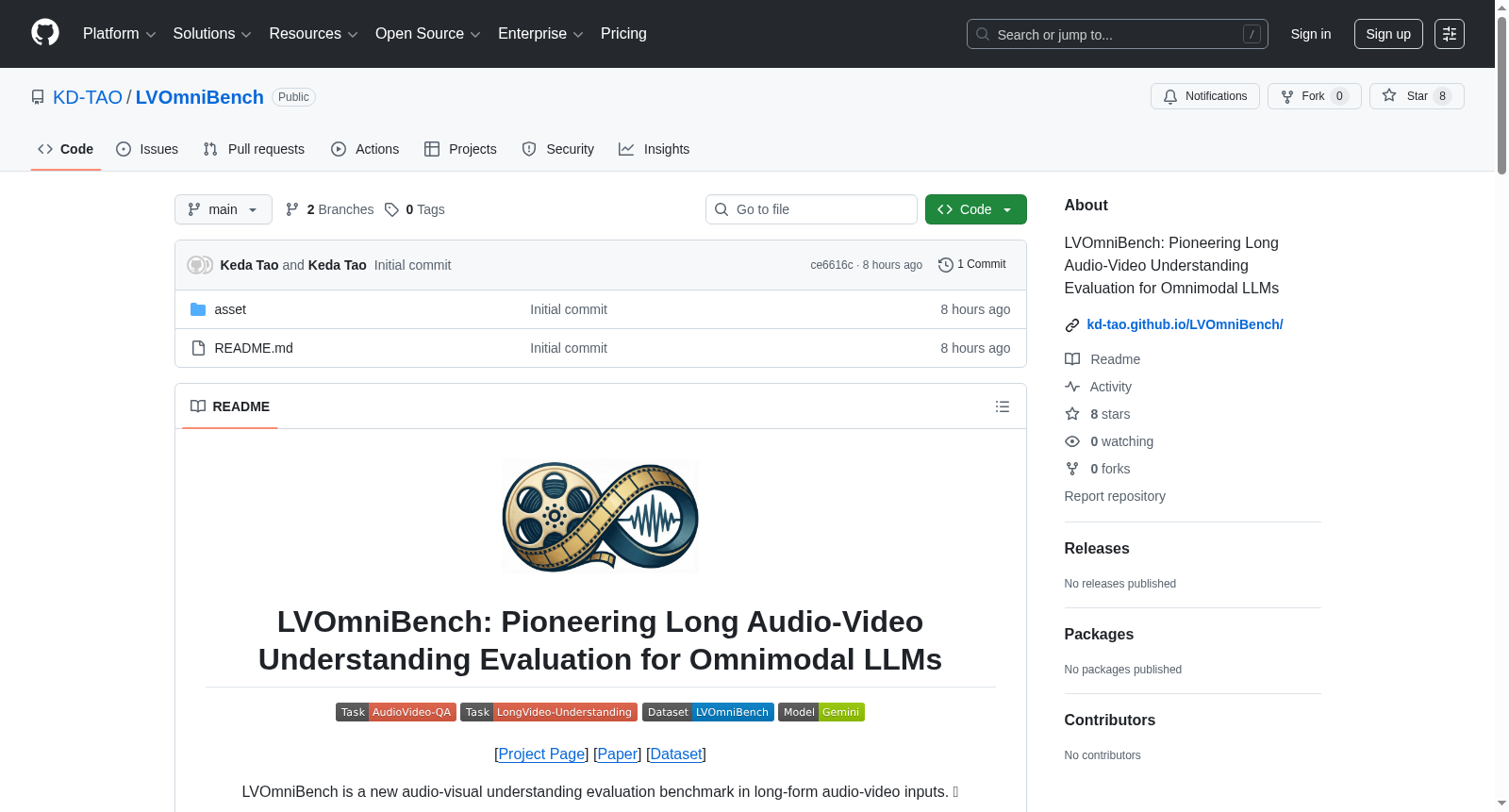Click the eye icon beside 0 watching
This screenshot has height=812, width=1509.
pos(1072,441)
